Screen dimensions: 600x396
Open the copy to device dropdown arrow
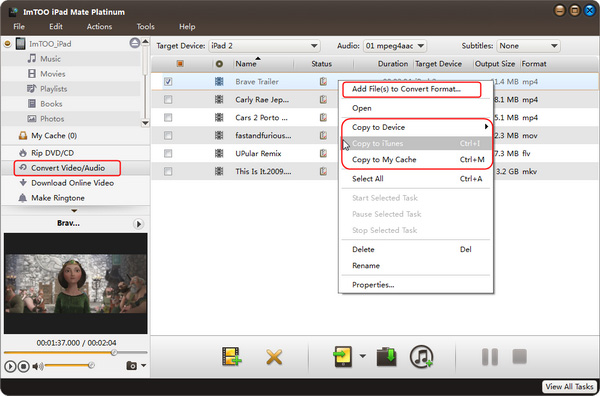[362, 356]
